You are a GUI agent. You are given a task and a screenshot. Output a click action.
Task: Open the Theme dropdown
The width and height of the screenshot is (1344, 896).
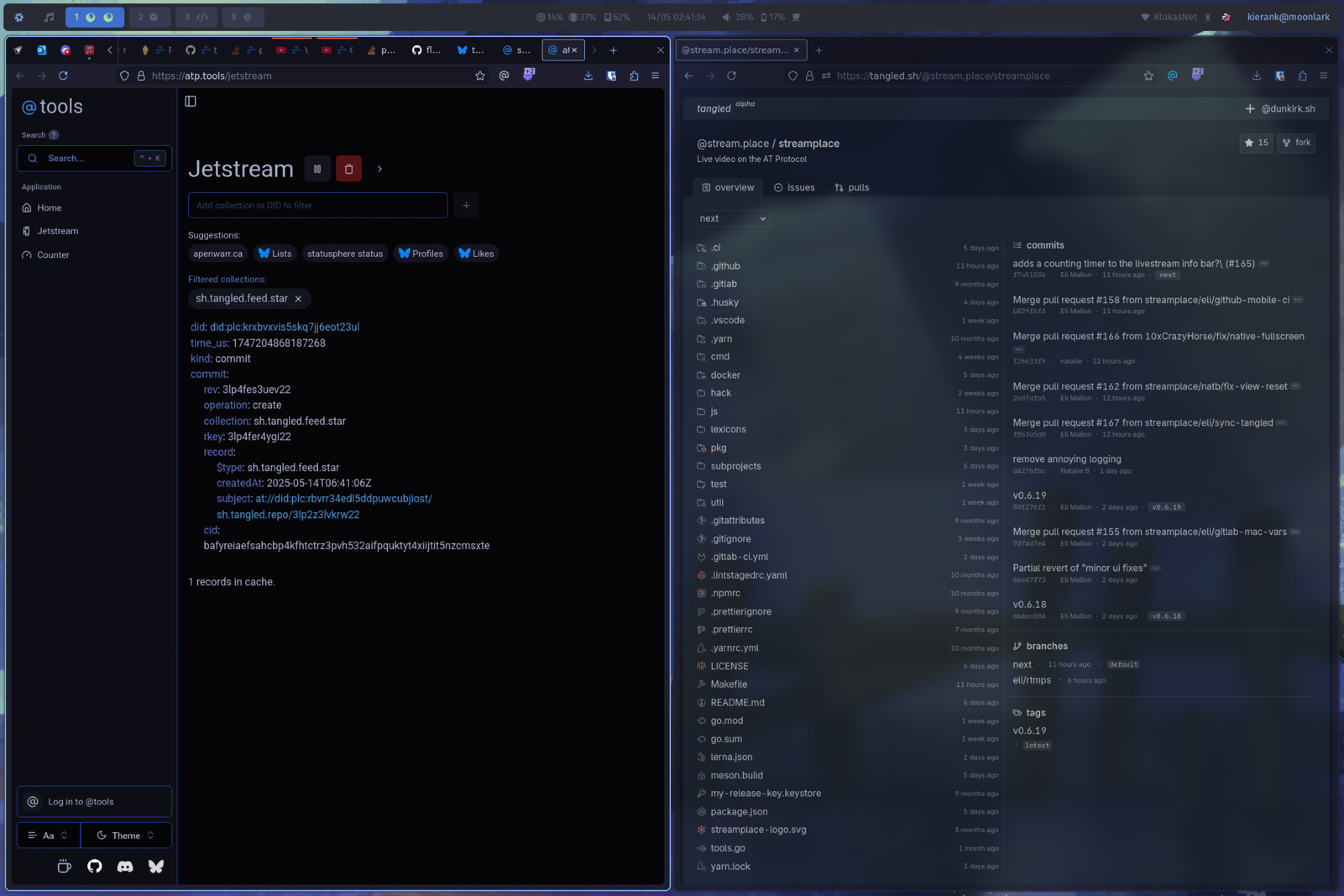(x=126, y=836)
